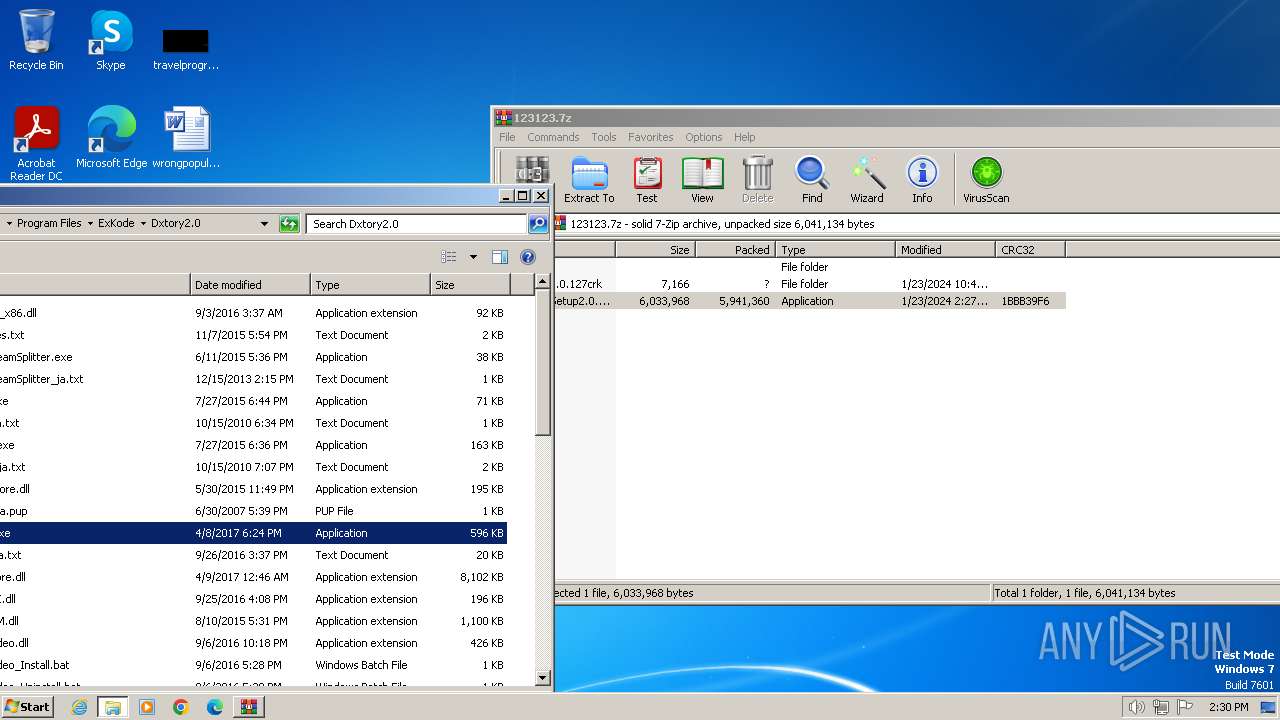The image size is (1280, 720).
Task: Click the taskbar clock showing 2:30 PM
Action: [1228, 707]
